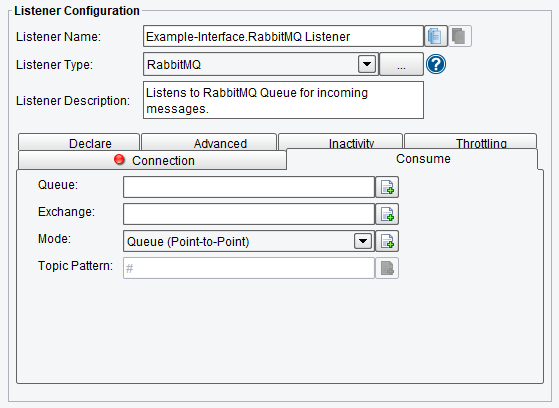This screenshot has height=408, width=559.
Task: Click the 'Listener Configuration' group title
Action: 77,11
